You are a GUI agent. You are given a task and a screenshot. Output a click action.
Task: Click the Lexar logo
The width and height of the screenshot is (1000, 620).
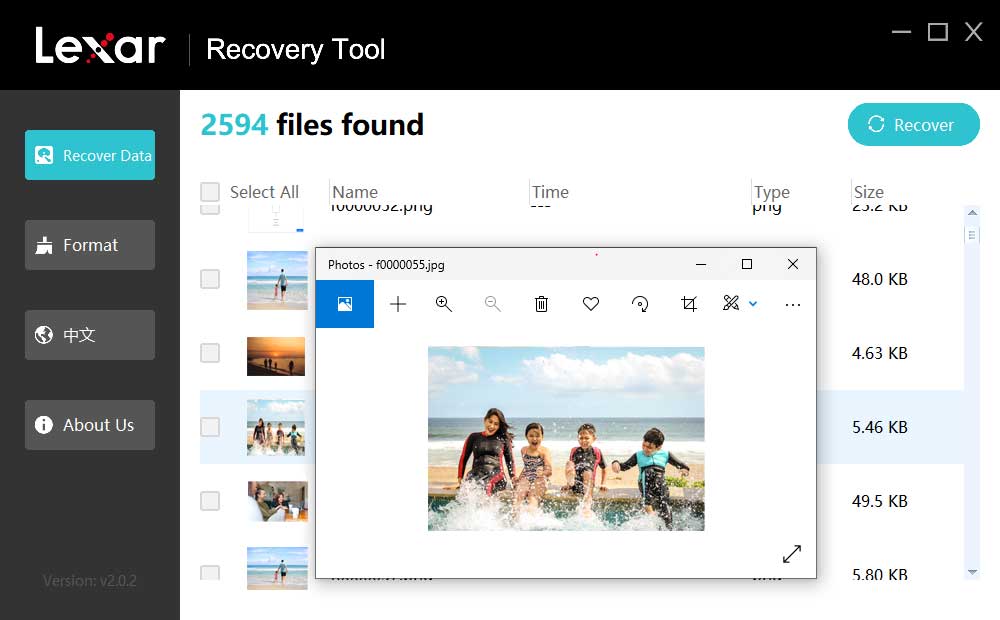100,46
